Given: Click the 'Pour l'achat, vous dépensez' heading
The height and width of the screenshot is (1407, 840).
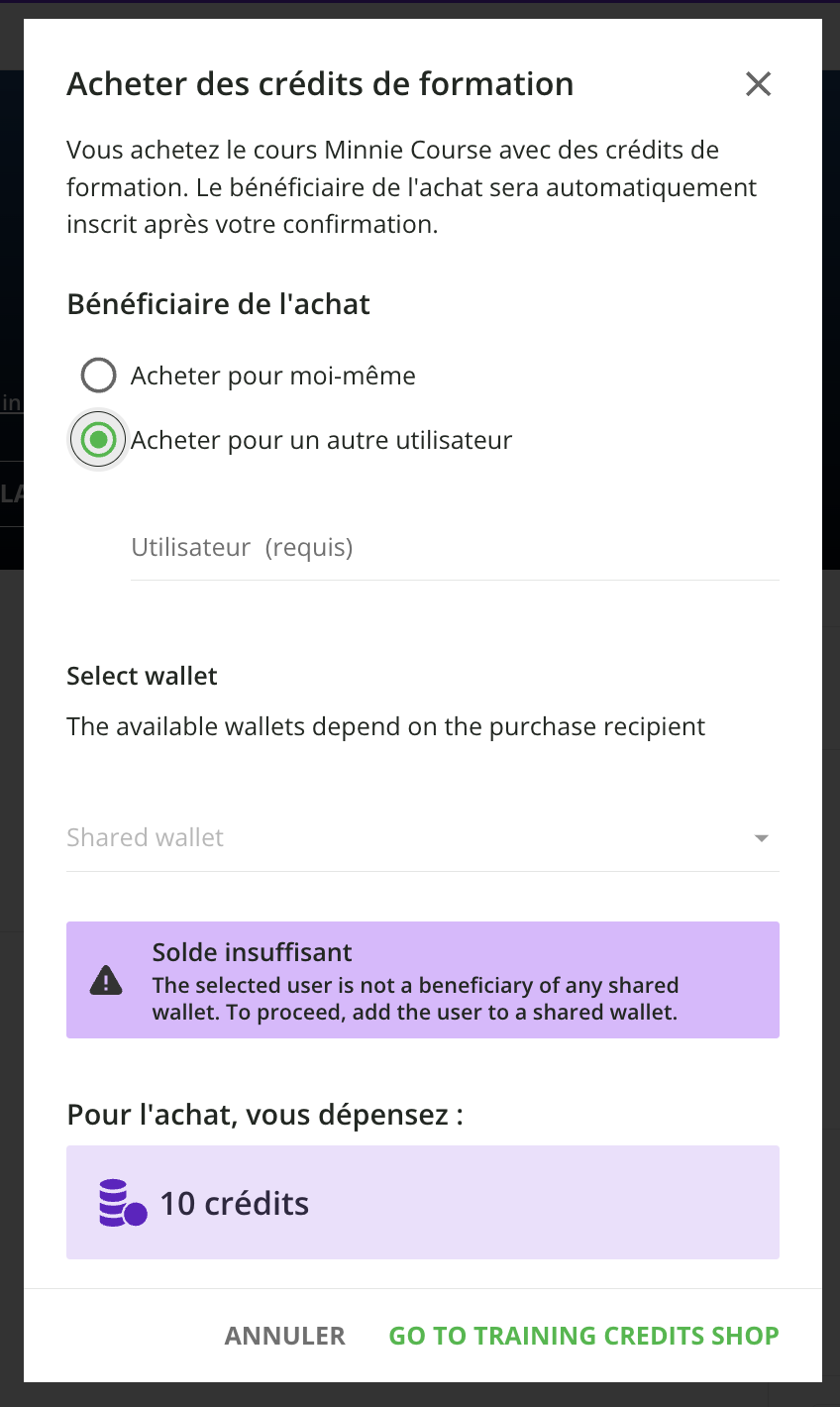Looking at the screenshot, I should click(264, 1115).
